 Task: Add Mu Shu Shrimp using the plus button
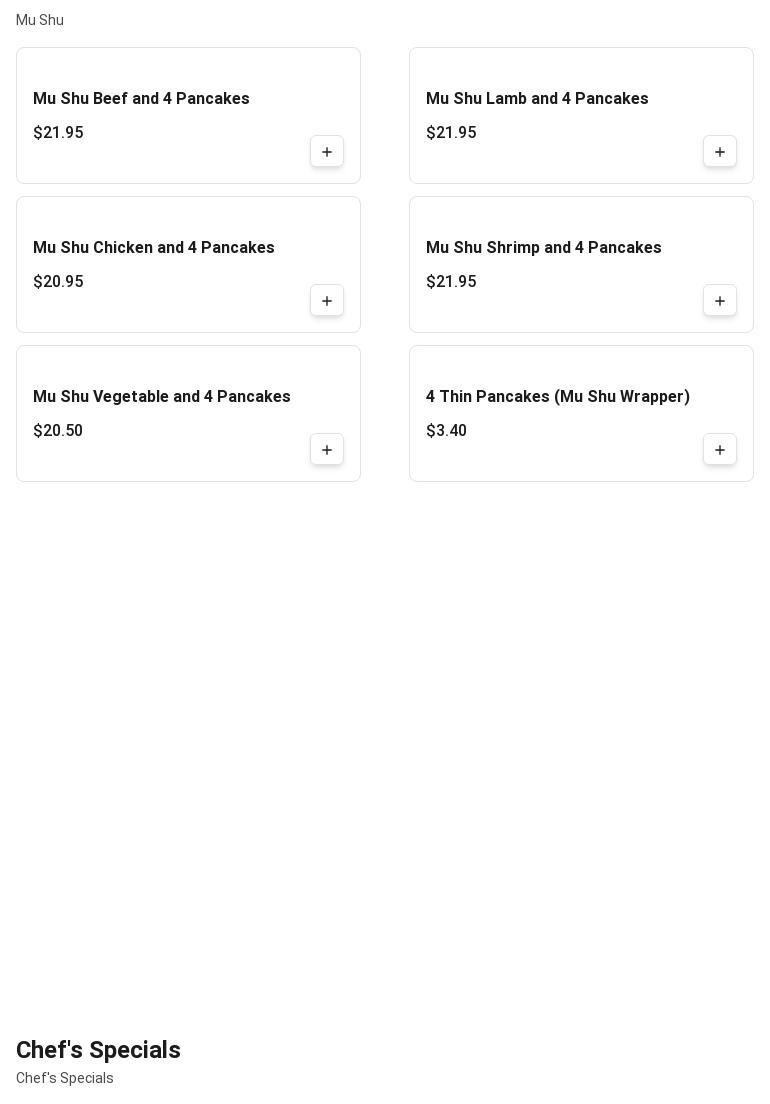(x=720, y=301)
